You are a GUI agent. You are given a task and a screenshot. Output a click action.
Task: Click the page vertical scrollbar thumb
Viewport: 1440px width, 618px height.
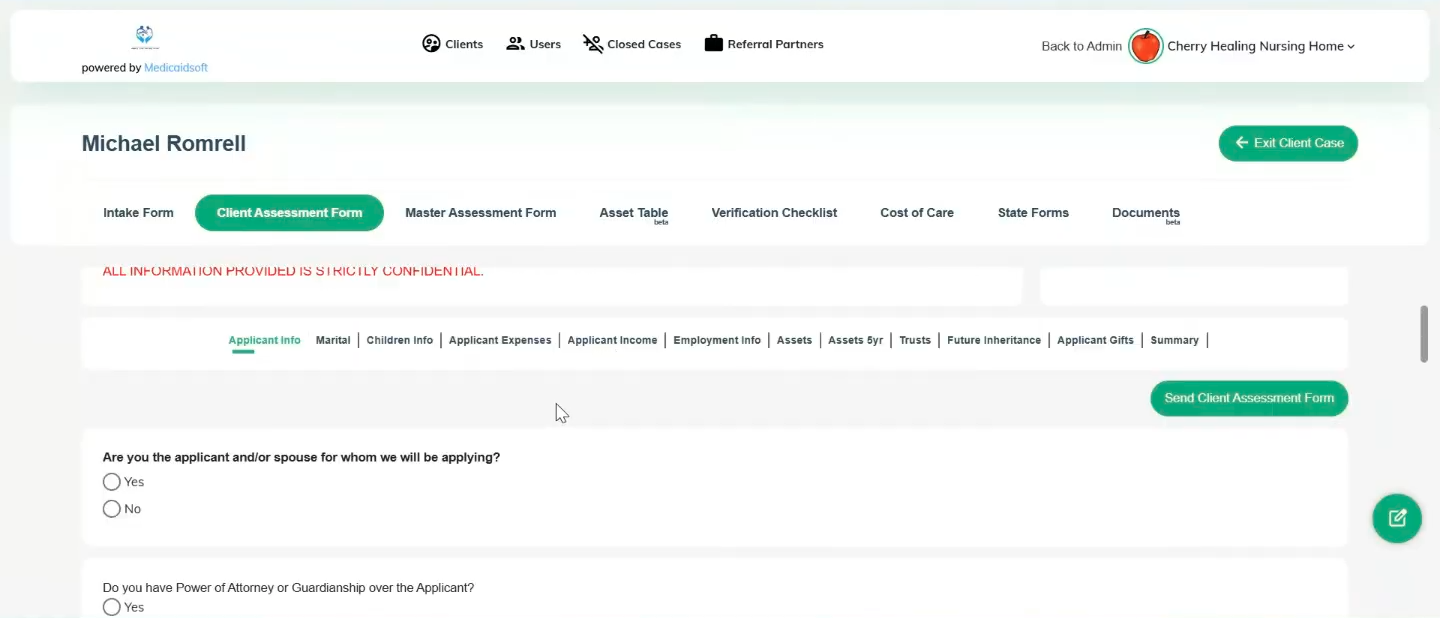(x=1424, y=334)
